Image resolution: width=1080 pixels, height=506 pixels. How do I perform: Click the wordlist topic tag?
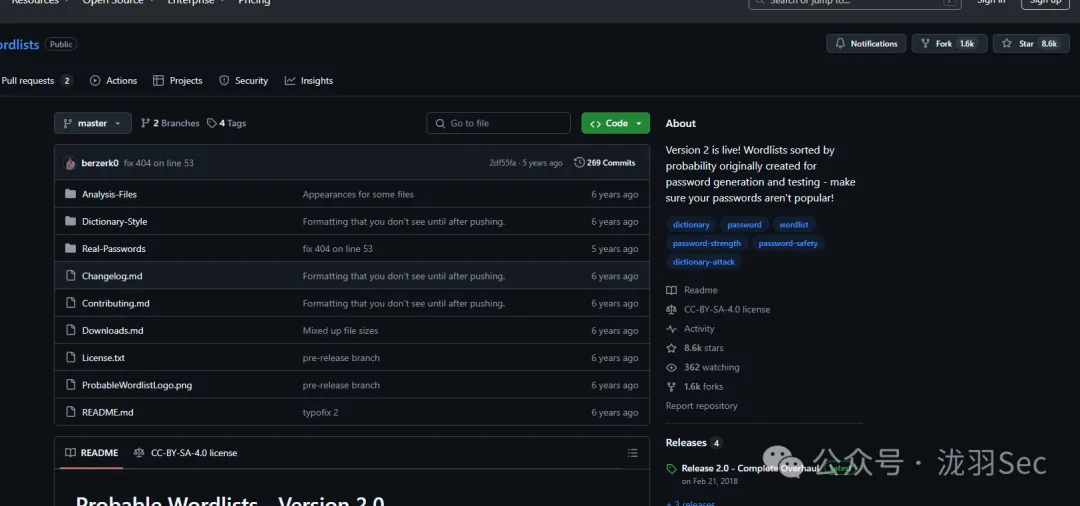794,224
